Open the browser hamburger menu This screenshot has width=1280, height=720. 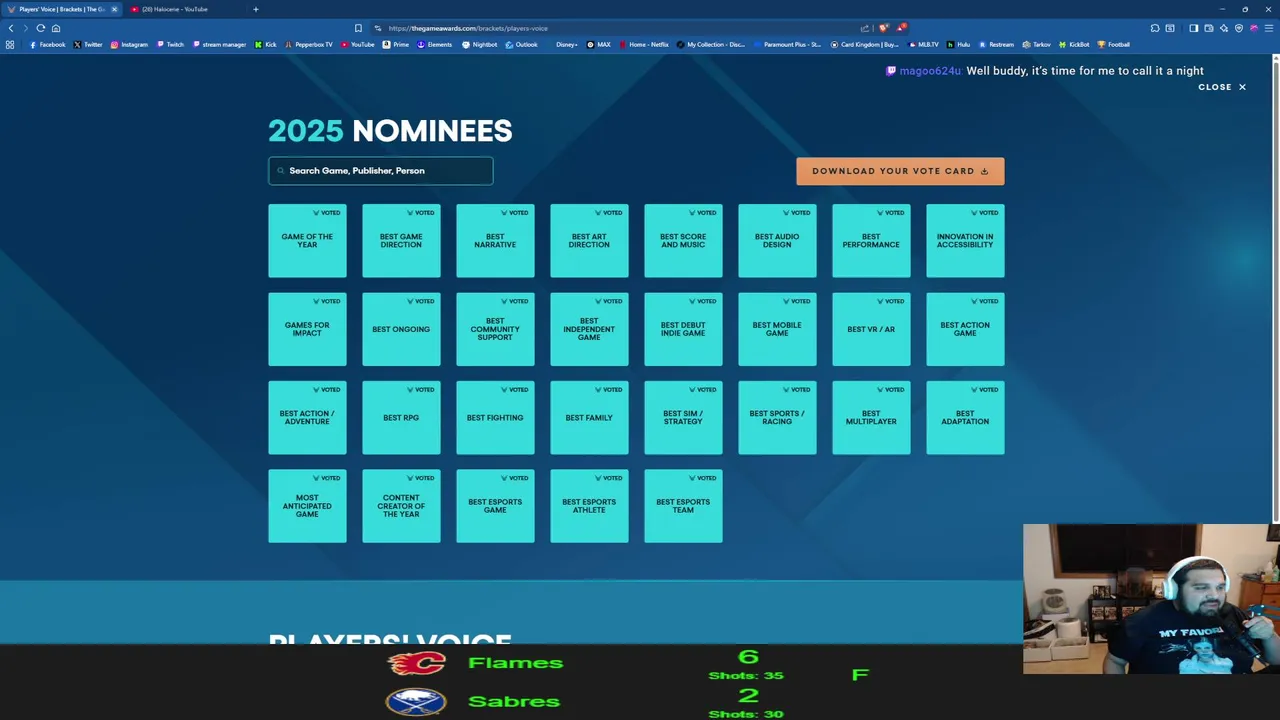1269,28
